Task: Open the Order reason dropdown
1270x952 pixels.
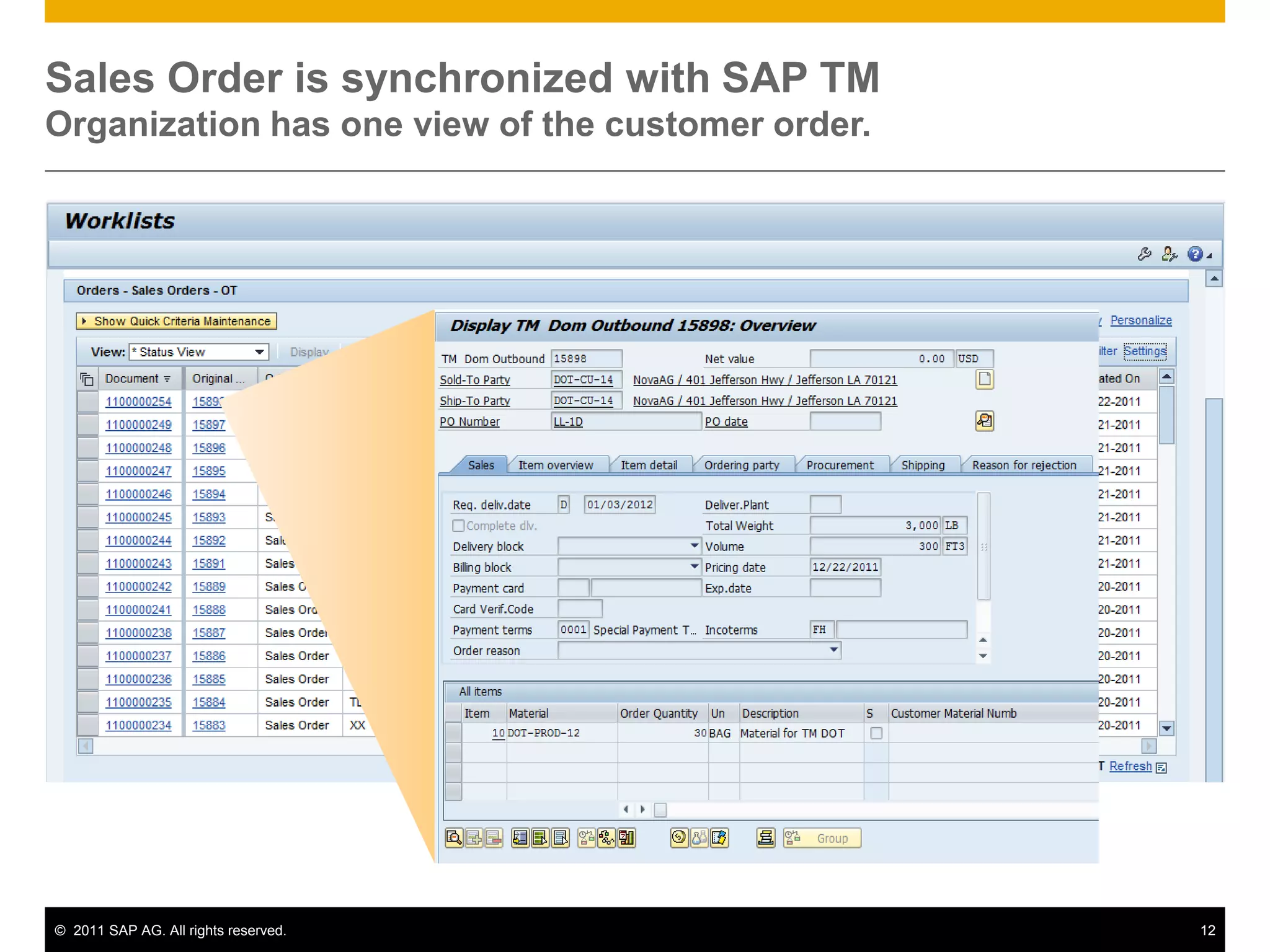Action: pyautogui.click(x=834, y=650)
